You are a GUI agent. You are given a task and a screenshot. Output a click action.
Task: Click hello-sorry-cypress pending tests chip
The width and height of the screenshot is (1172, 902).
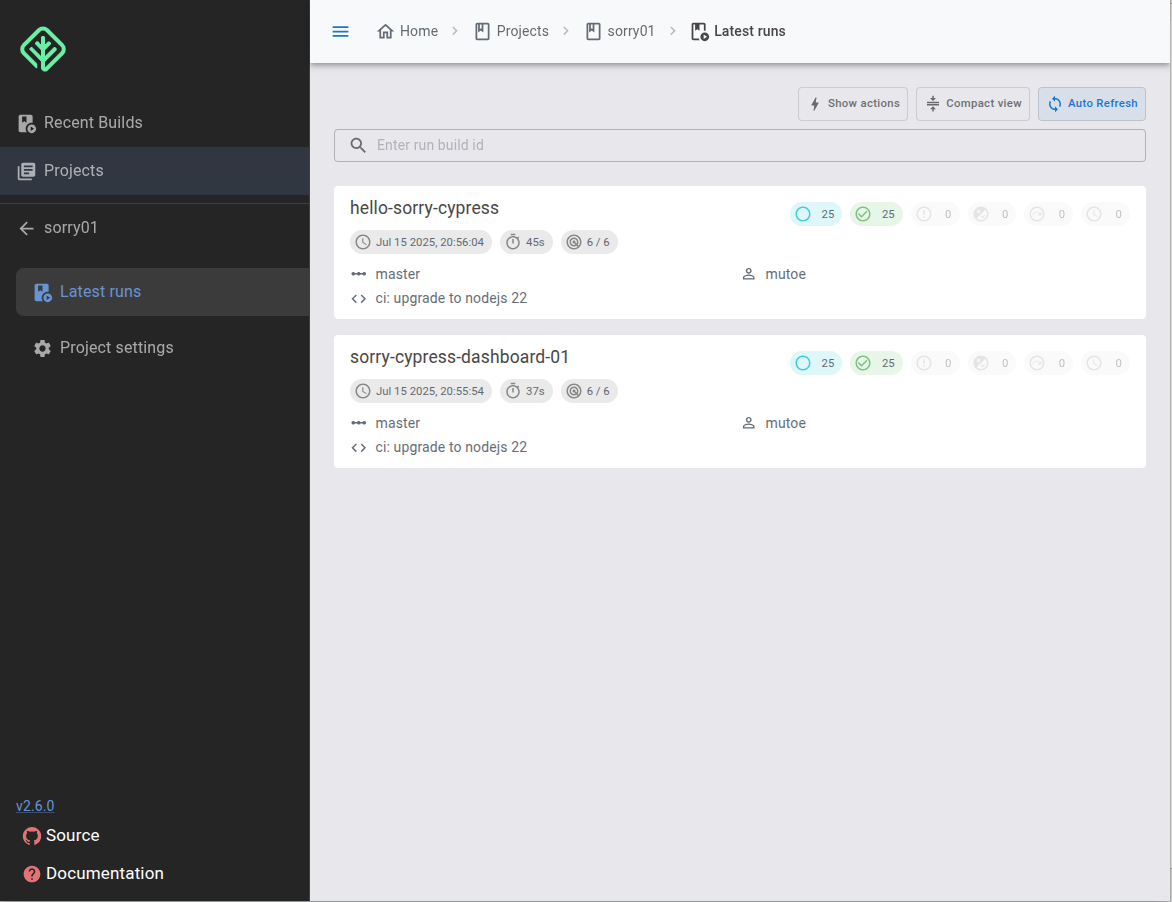coord(1105,214)
